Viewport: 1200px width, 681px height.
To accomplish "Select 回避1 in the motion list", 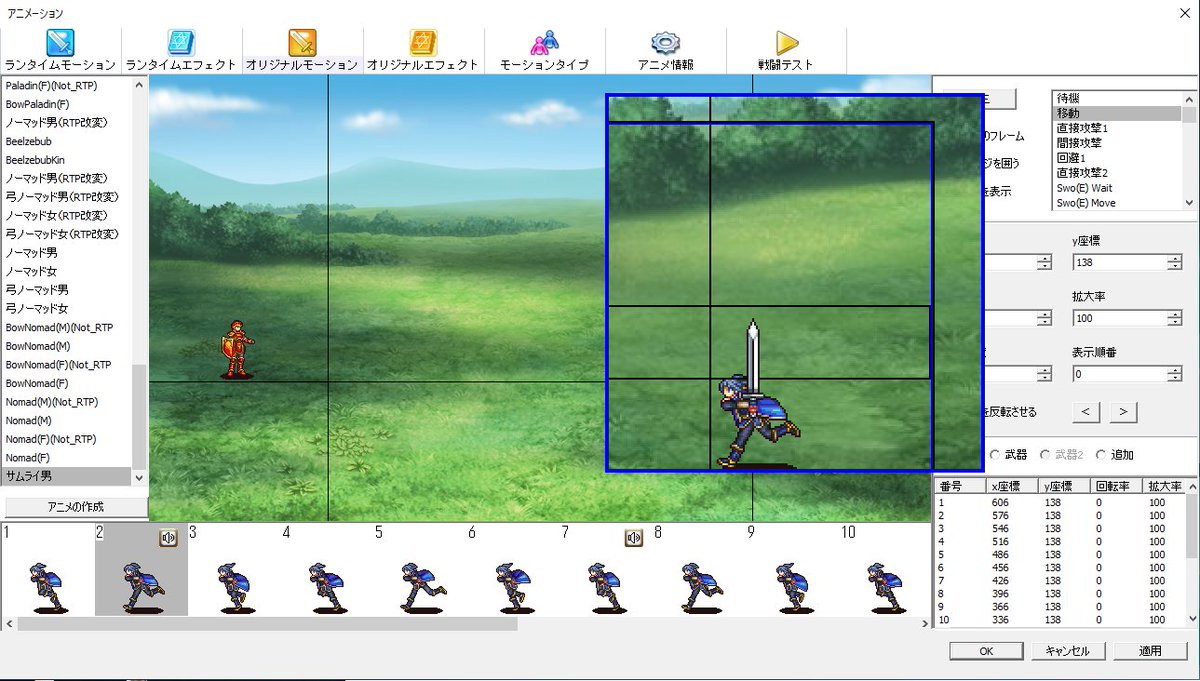I will click(1117, 158).
